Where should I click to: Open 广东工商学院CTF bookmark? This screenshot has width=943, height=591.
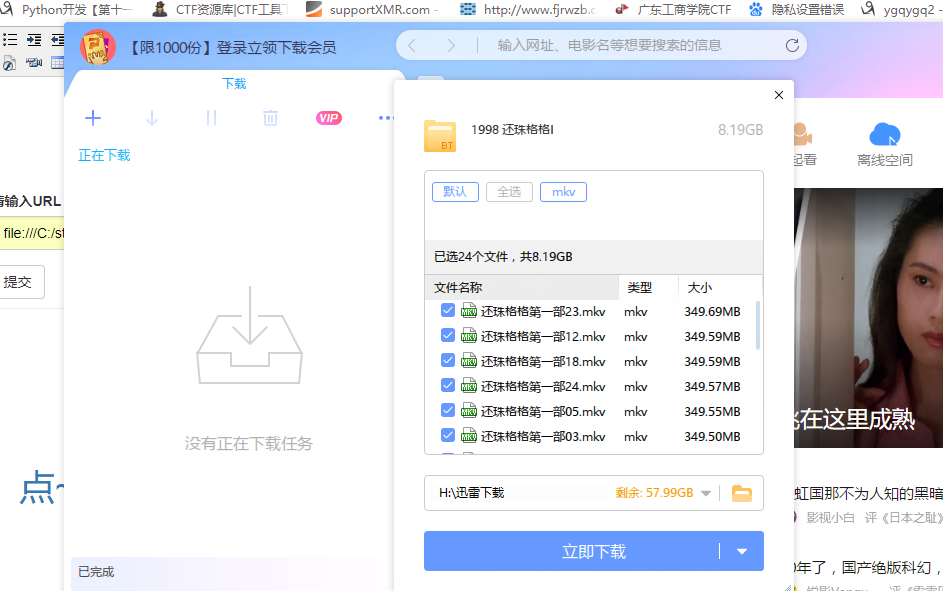coord(674,10)
